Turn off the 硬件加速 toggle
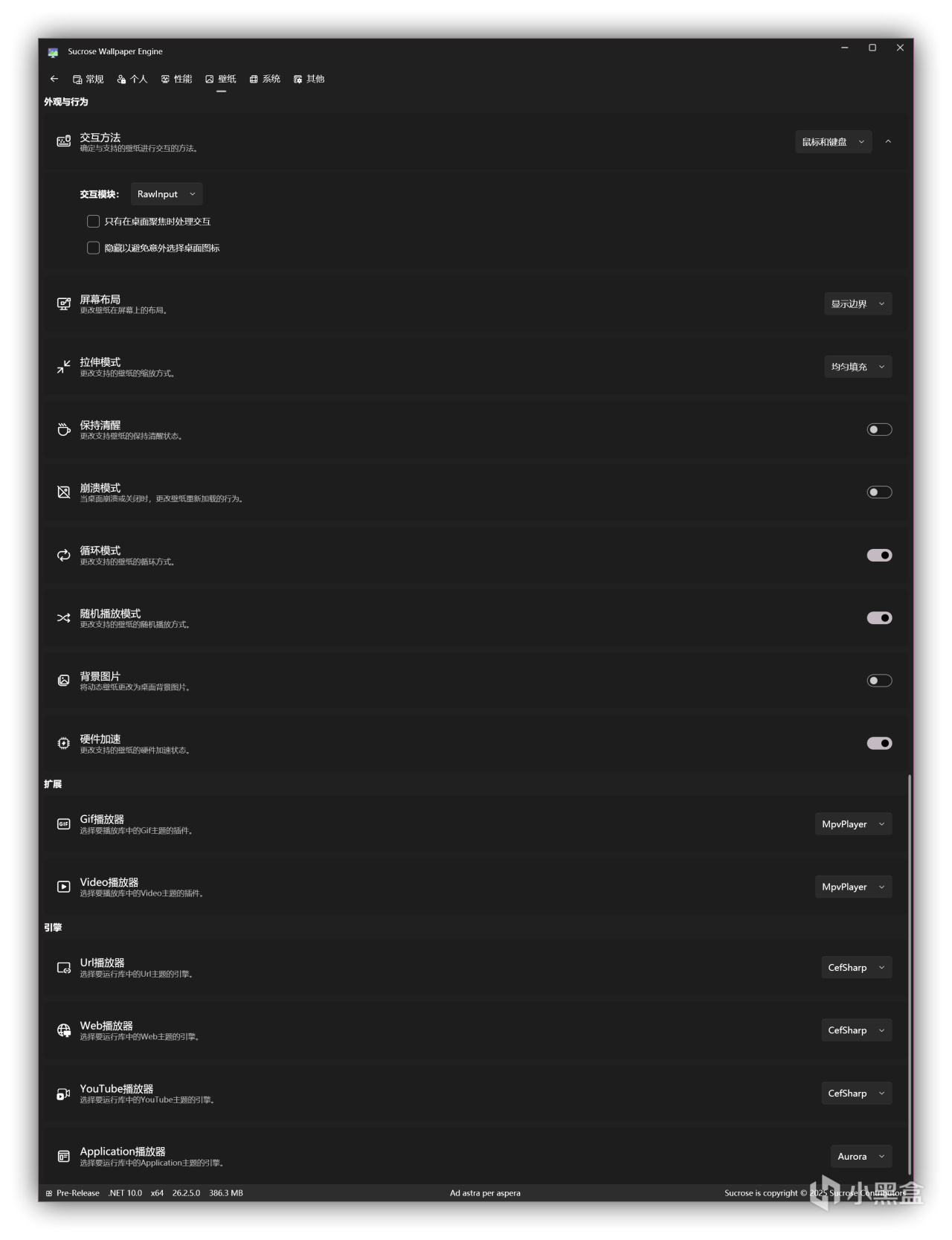Viewport: 952px width, 1240px height. [879, 743]
